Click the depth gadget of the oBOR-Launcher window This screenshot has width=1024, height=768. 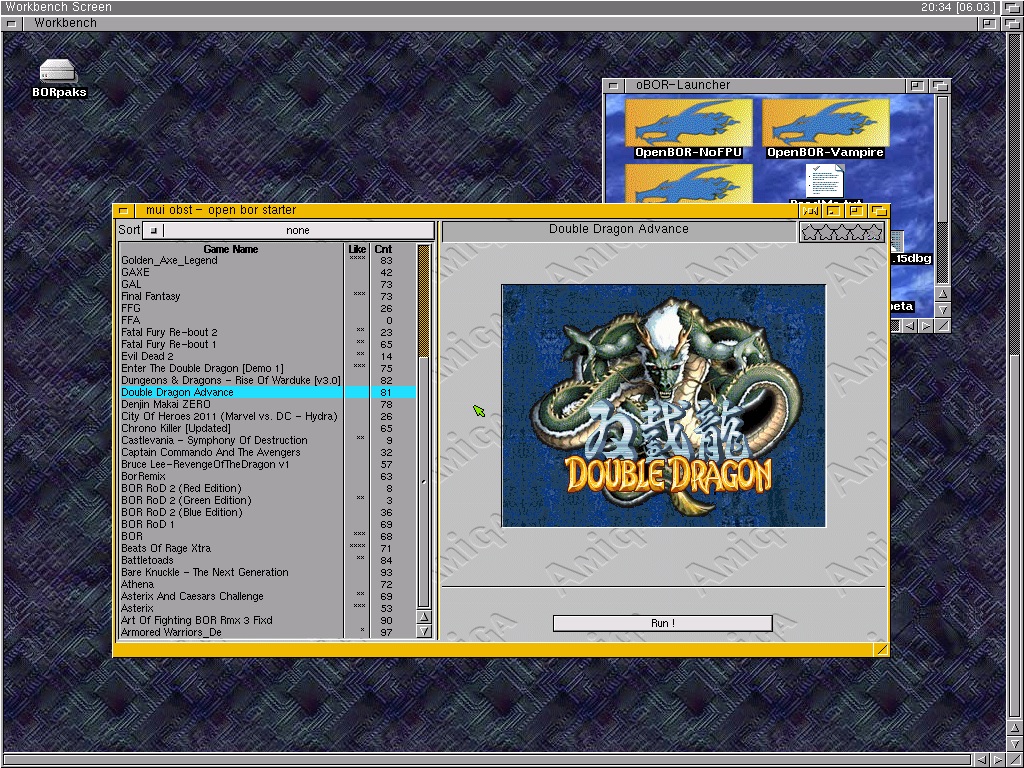point(939,86)
